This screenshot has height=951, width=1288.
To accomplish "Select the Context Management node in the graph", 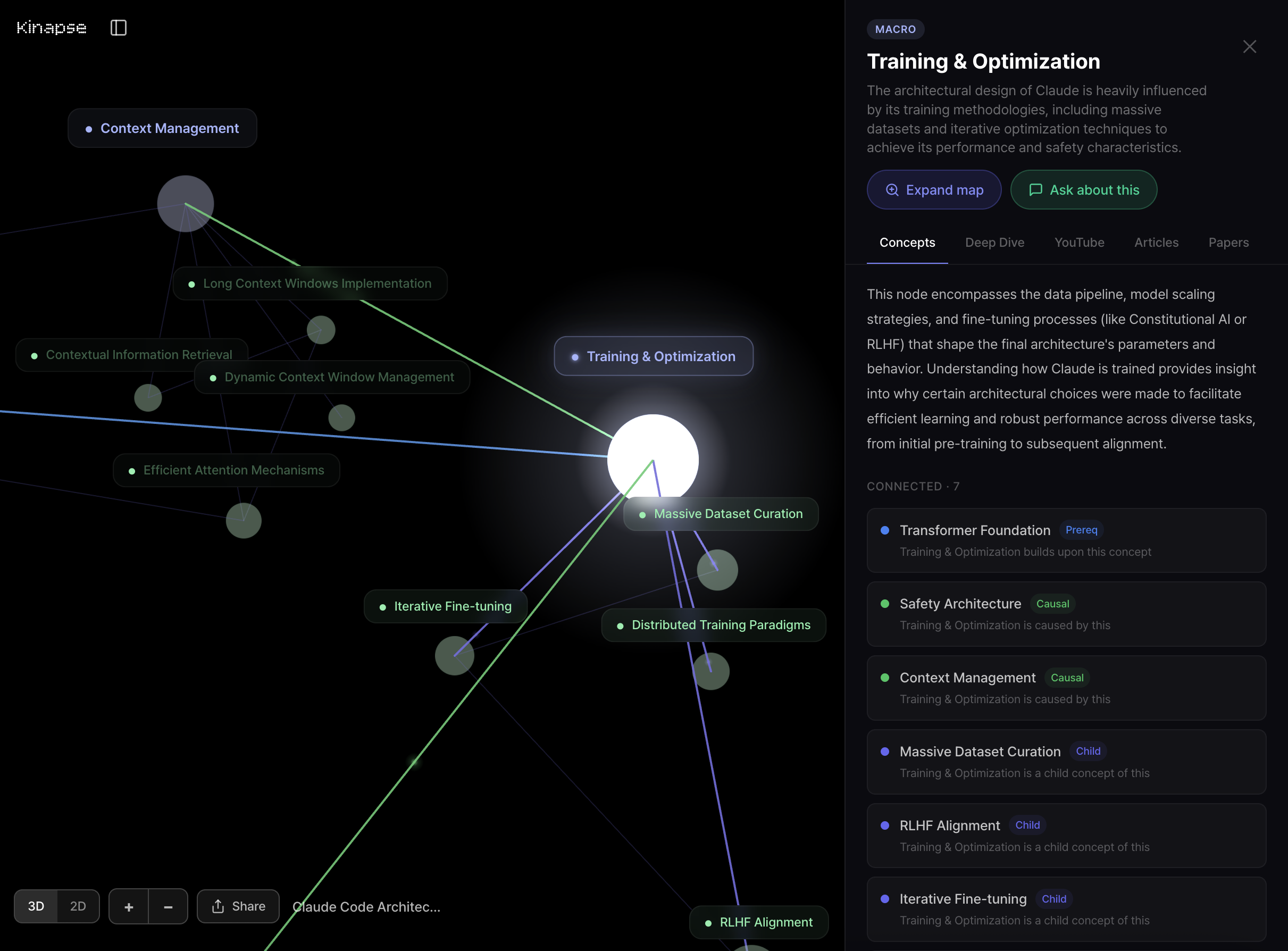I will tap(162, 128).
